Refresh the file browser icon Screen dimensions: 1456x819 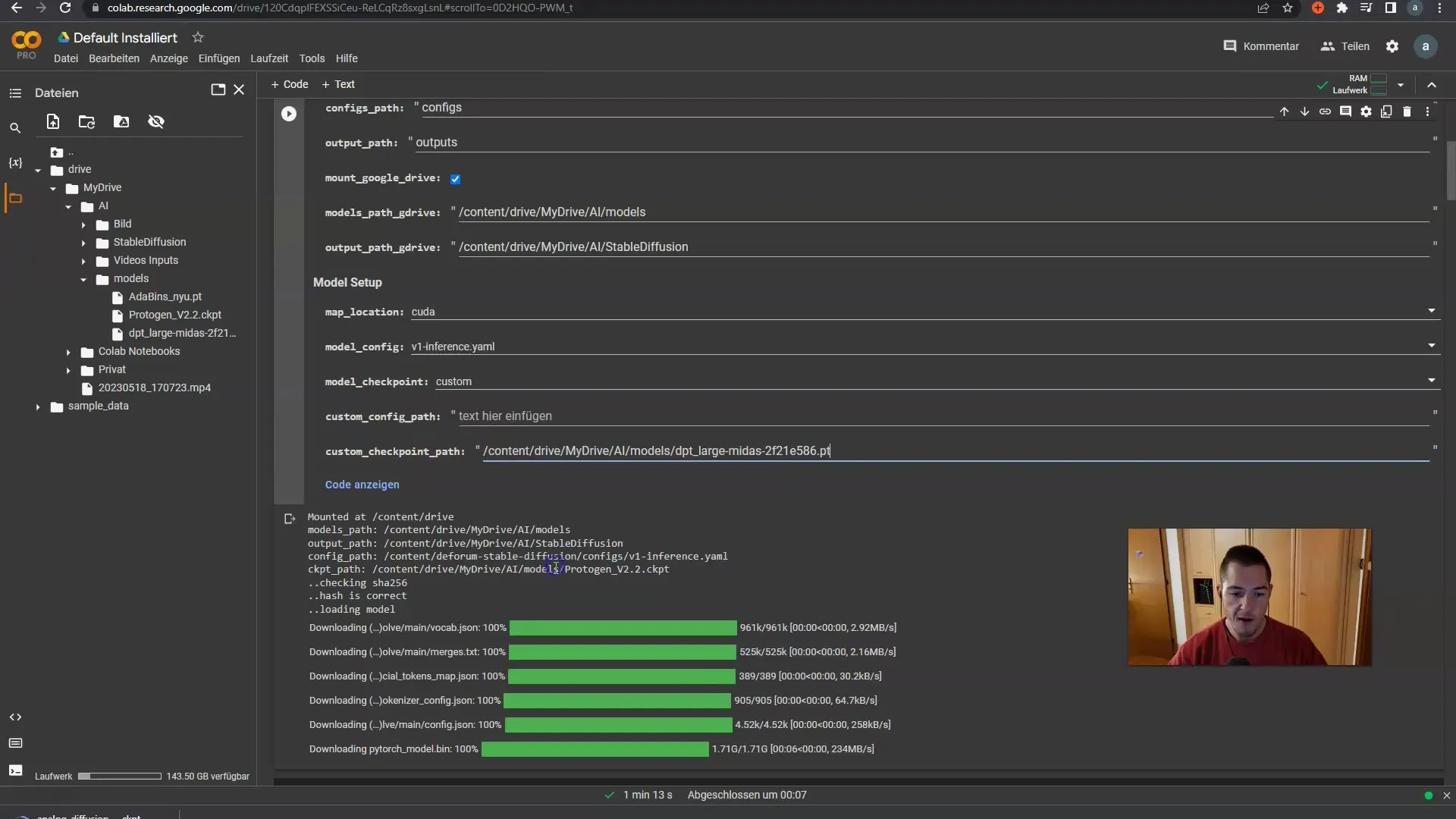click(x=87, y=121)
